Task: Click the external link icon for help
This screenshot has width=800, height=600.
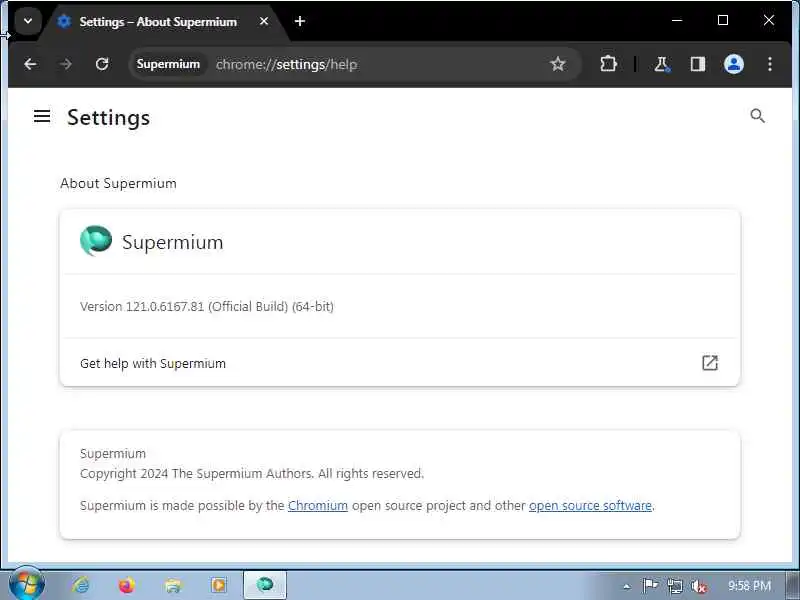Action: click(710, 363)
